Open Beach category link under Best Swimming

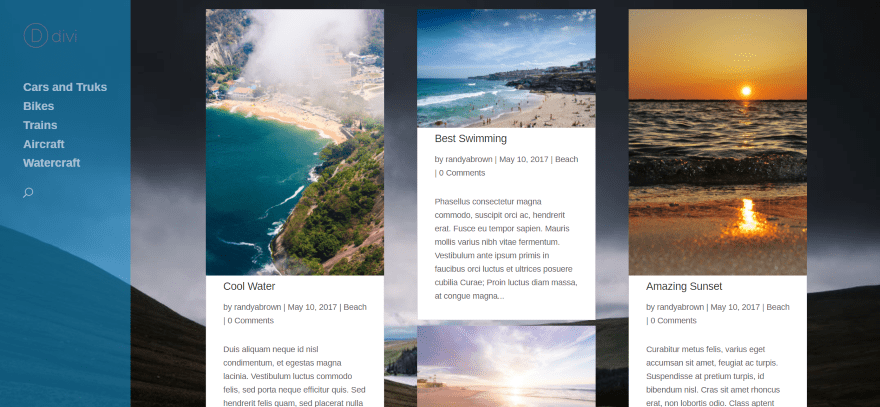[x=566, y=159]
